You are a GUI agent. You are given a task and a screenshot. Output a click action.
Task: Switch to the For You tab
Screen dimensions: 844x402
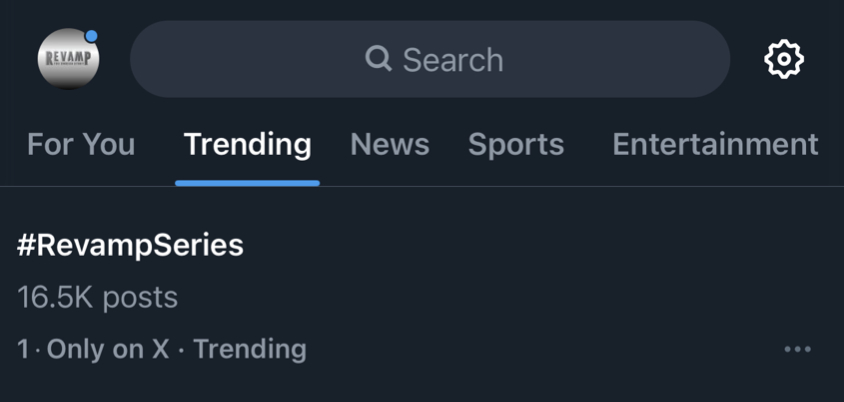tap(81, 144)
